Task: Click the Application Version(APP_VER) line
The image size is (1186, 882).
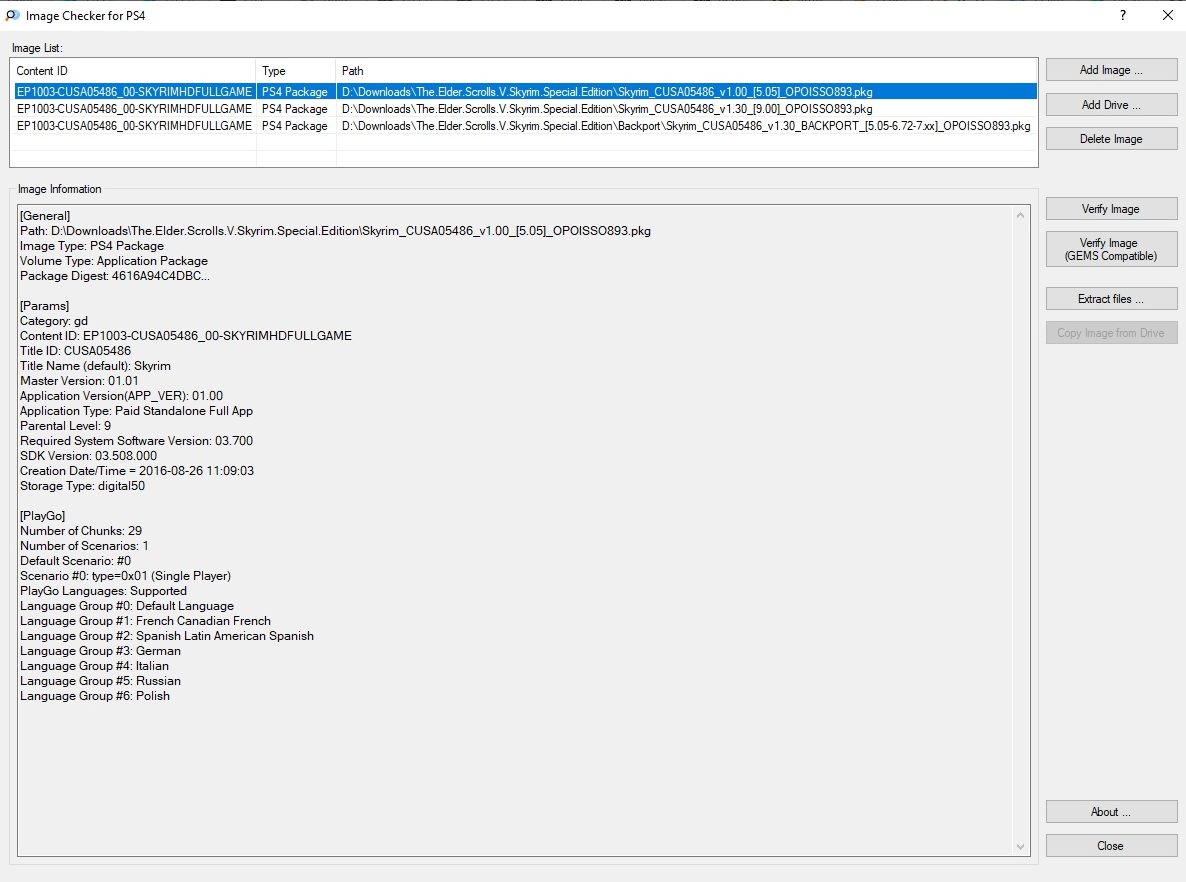Action: (122, 396)
